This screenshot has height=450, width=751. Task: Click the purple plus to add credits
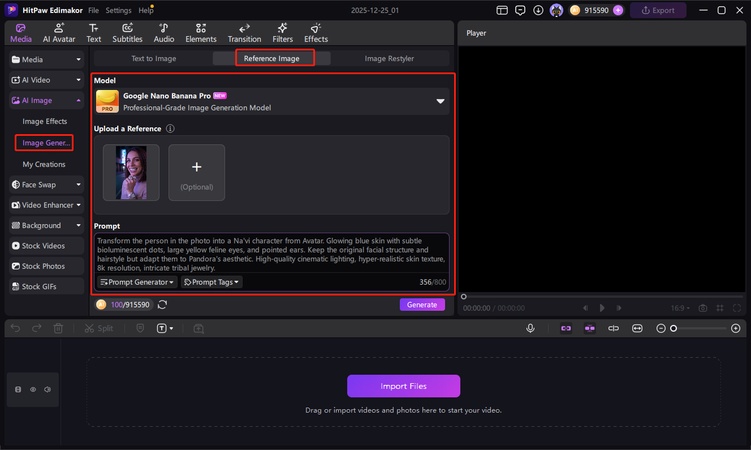coord(618,10)
